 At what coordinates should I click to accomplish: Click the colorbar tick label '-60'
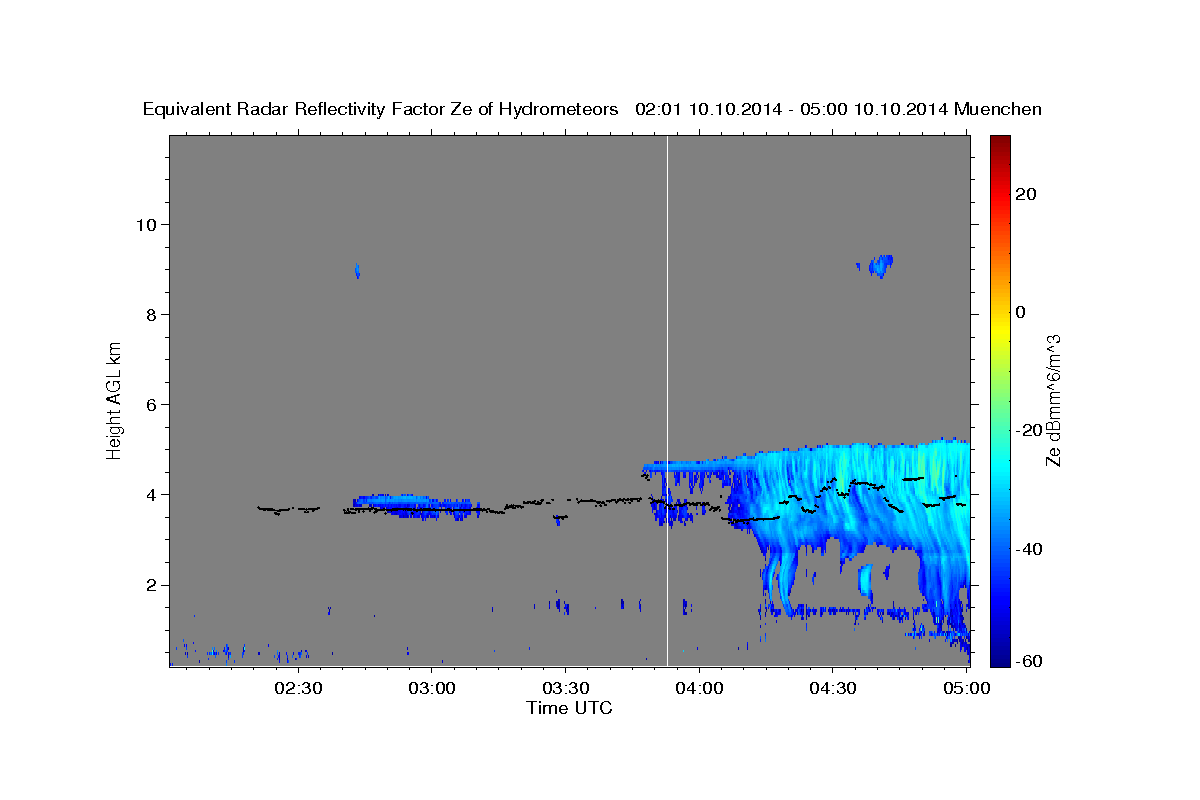tap(1030, 661)
